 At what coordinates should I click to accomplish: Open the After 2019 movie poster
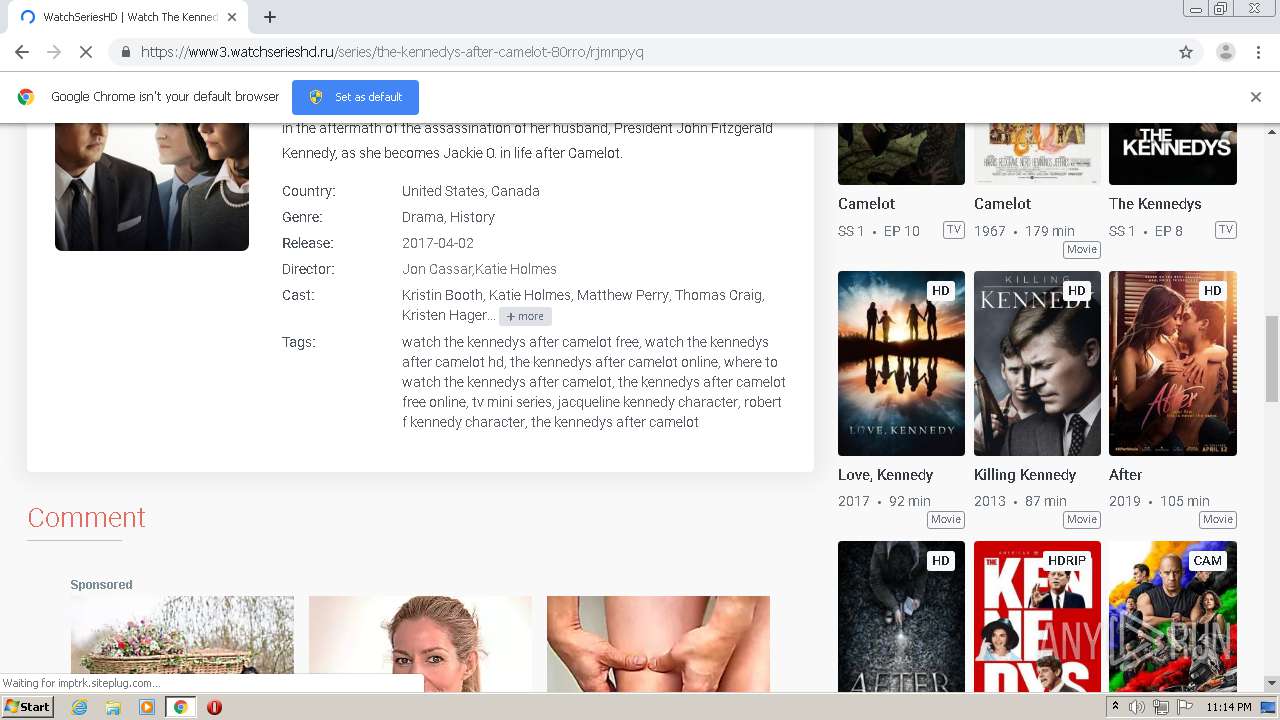(1173, 363)
